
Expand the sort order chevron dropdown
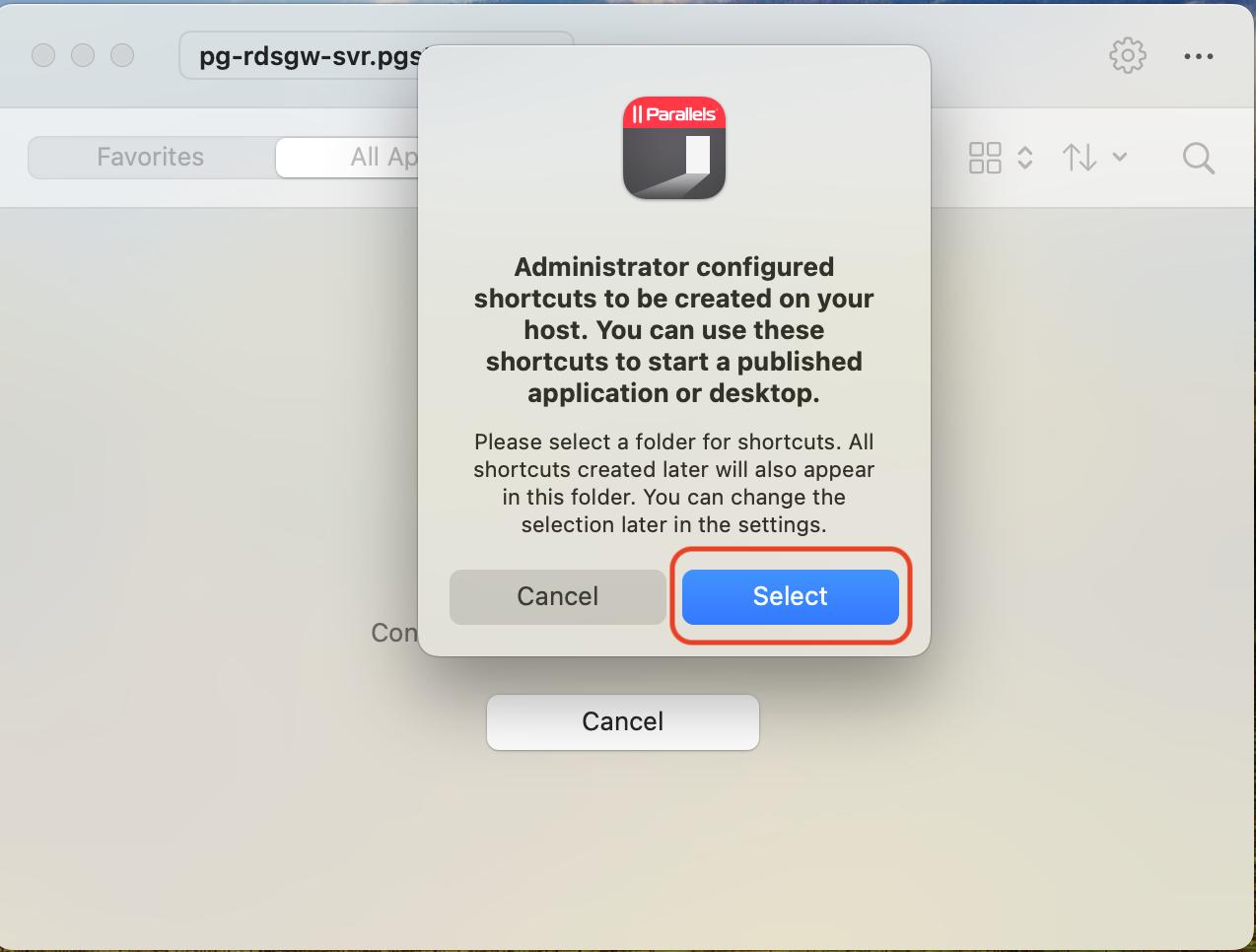pos(1120,157)
